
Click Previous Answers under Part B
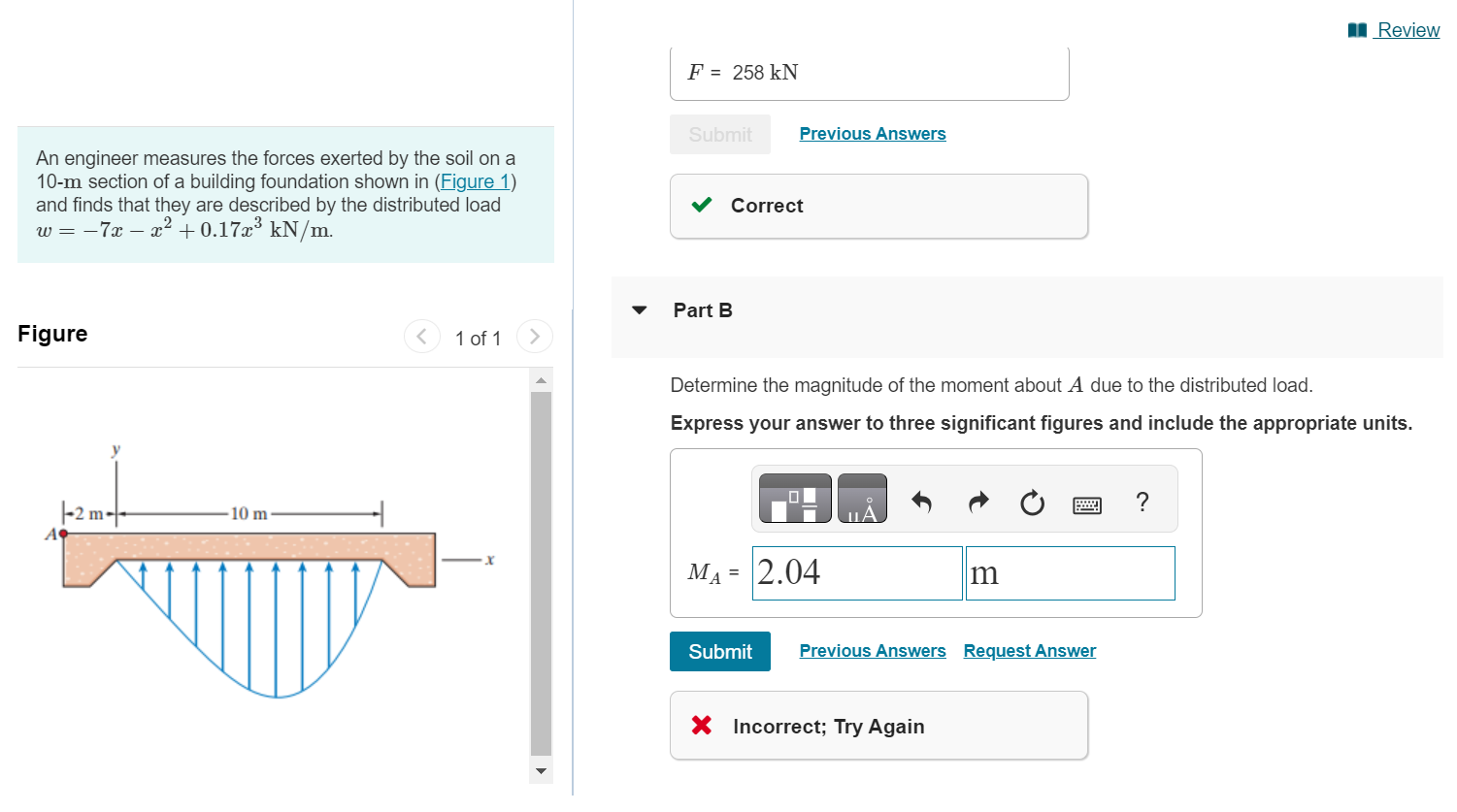(872, 650)
